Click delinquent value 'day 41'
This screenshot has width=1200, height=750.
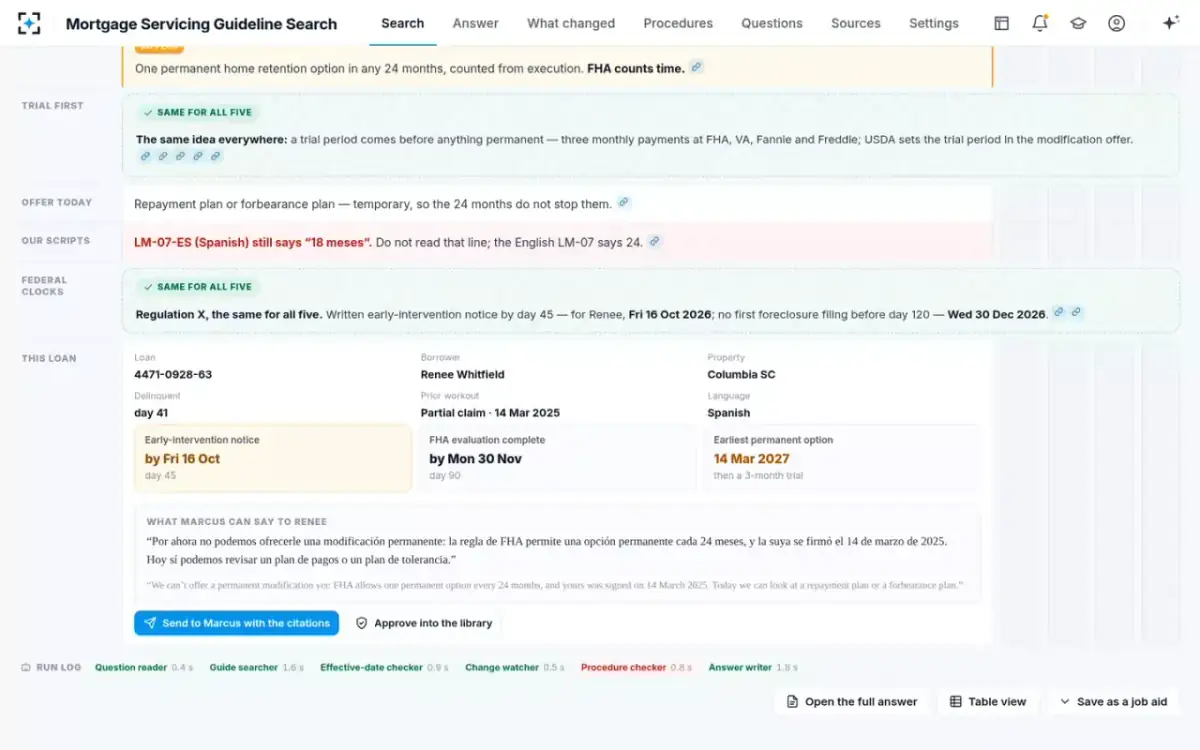click(151, 413)
